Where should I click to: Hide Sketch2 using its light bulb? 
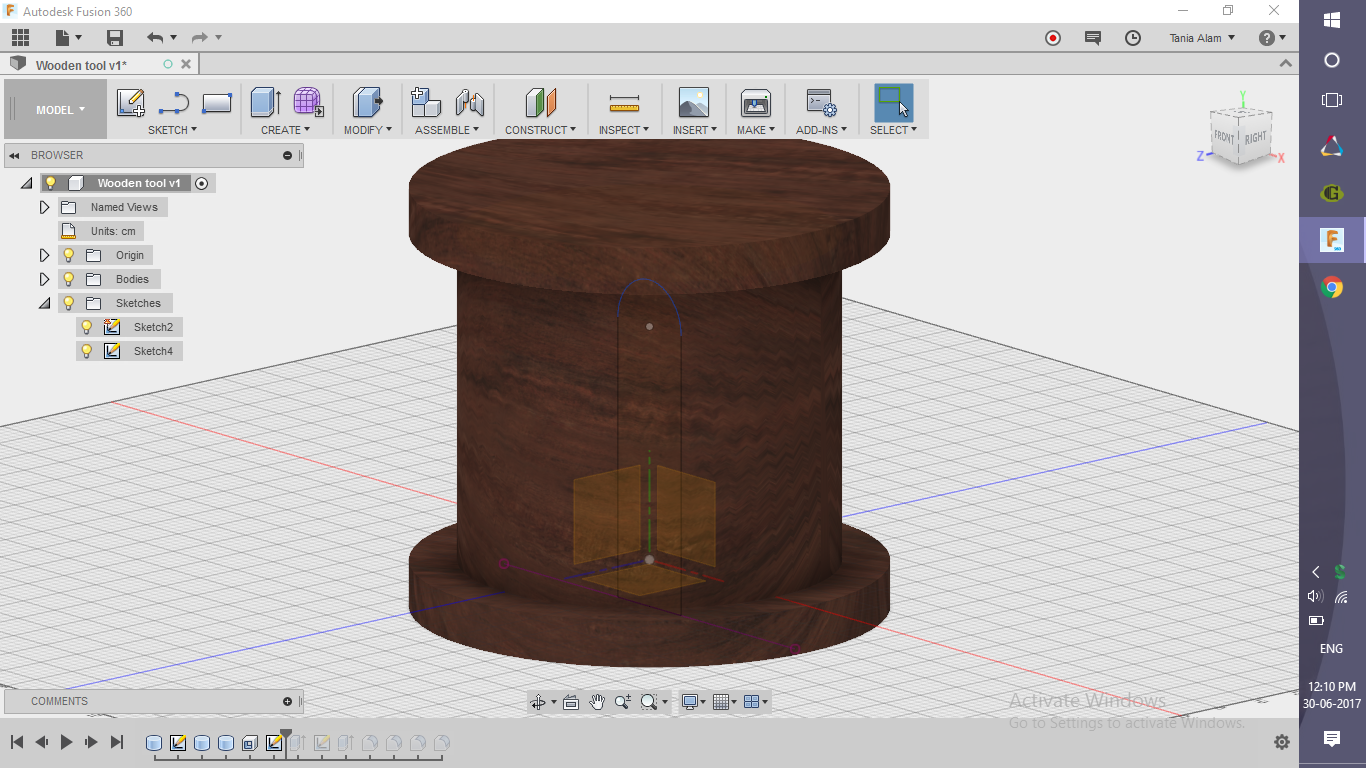tap(87, 327)
